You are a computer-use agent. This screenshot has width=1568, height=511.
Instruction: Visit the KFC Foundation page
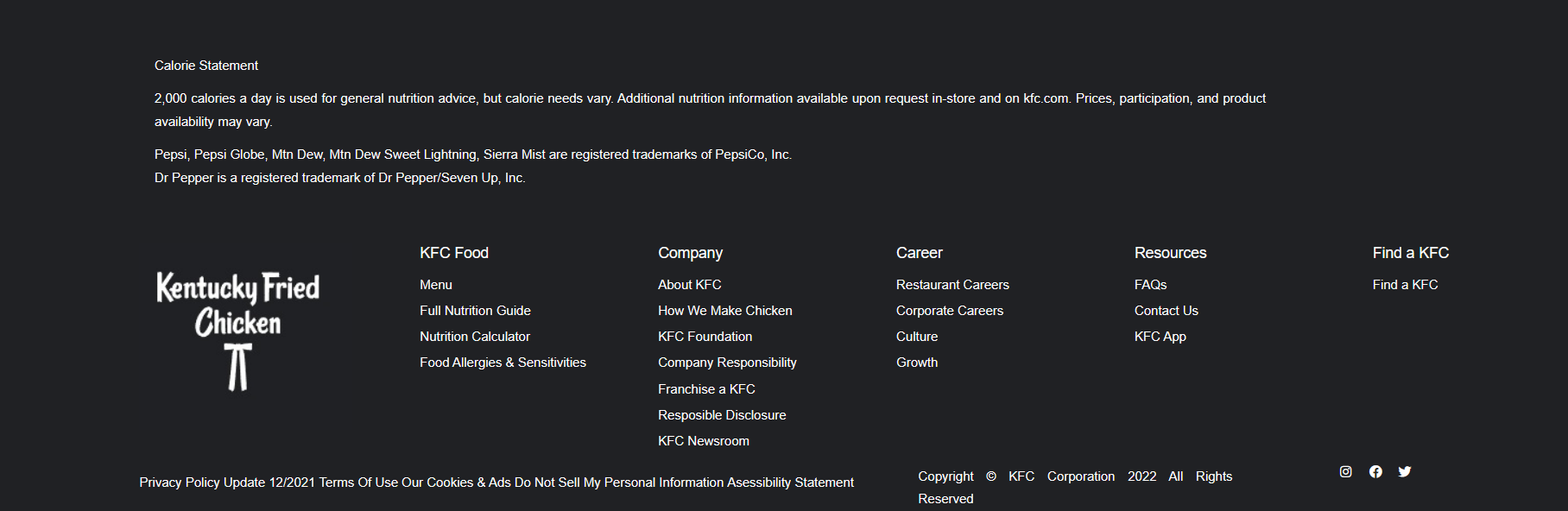click(x=705, y=336)
